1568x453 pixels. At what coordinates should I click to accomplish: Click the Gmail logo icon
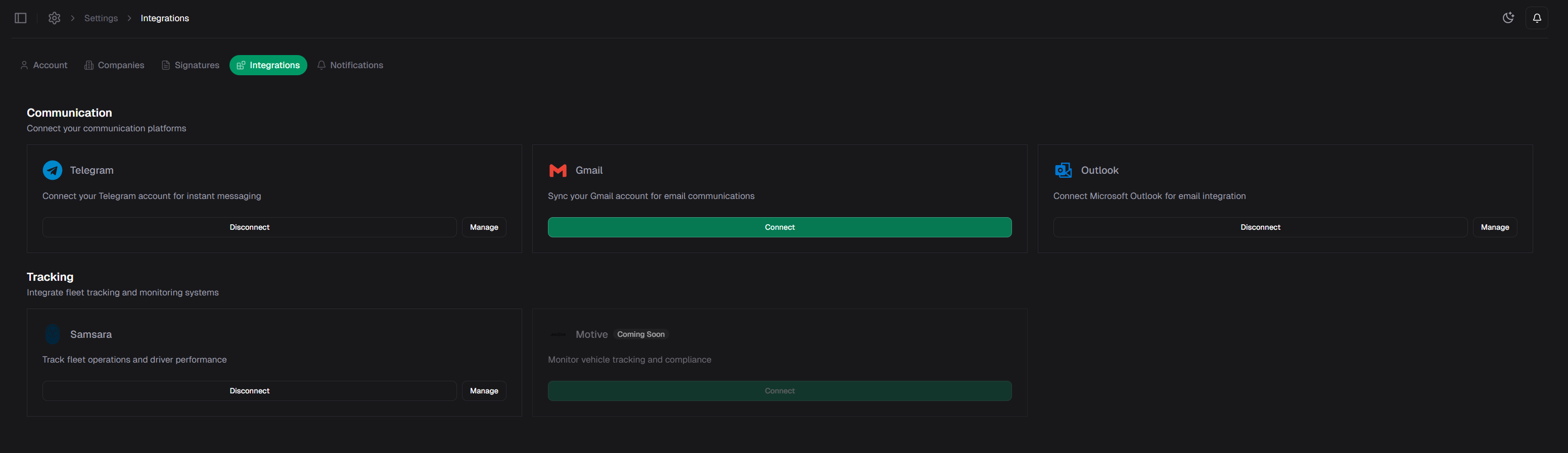coord(558,170)
